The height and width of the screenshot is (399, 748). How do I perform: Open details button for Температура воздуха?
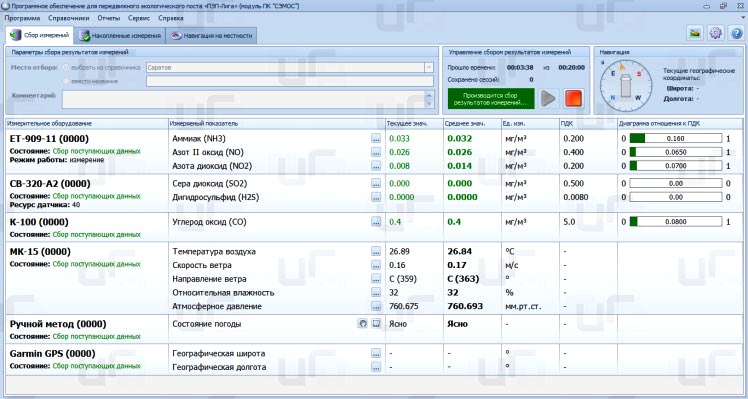376,252
